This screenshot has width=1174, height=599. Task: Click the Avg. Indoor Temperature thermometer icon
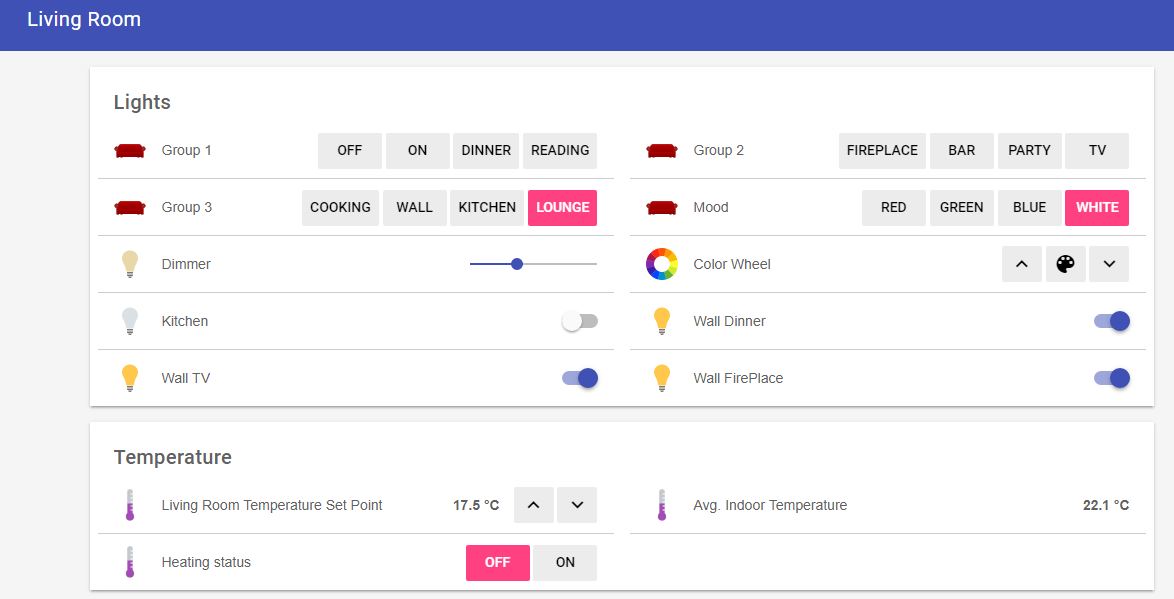(x=661, y=505)
